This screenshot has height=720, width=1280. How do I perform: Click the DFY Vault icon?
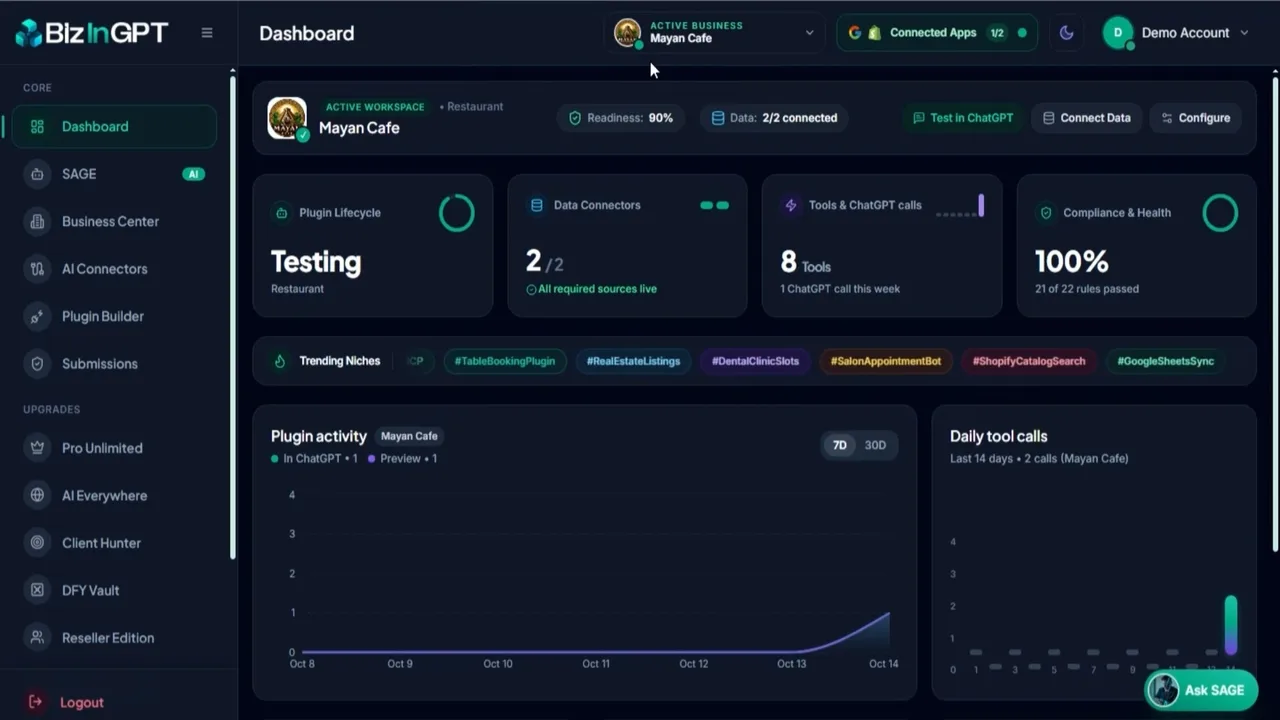pos(37,590)
